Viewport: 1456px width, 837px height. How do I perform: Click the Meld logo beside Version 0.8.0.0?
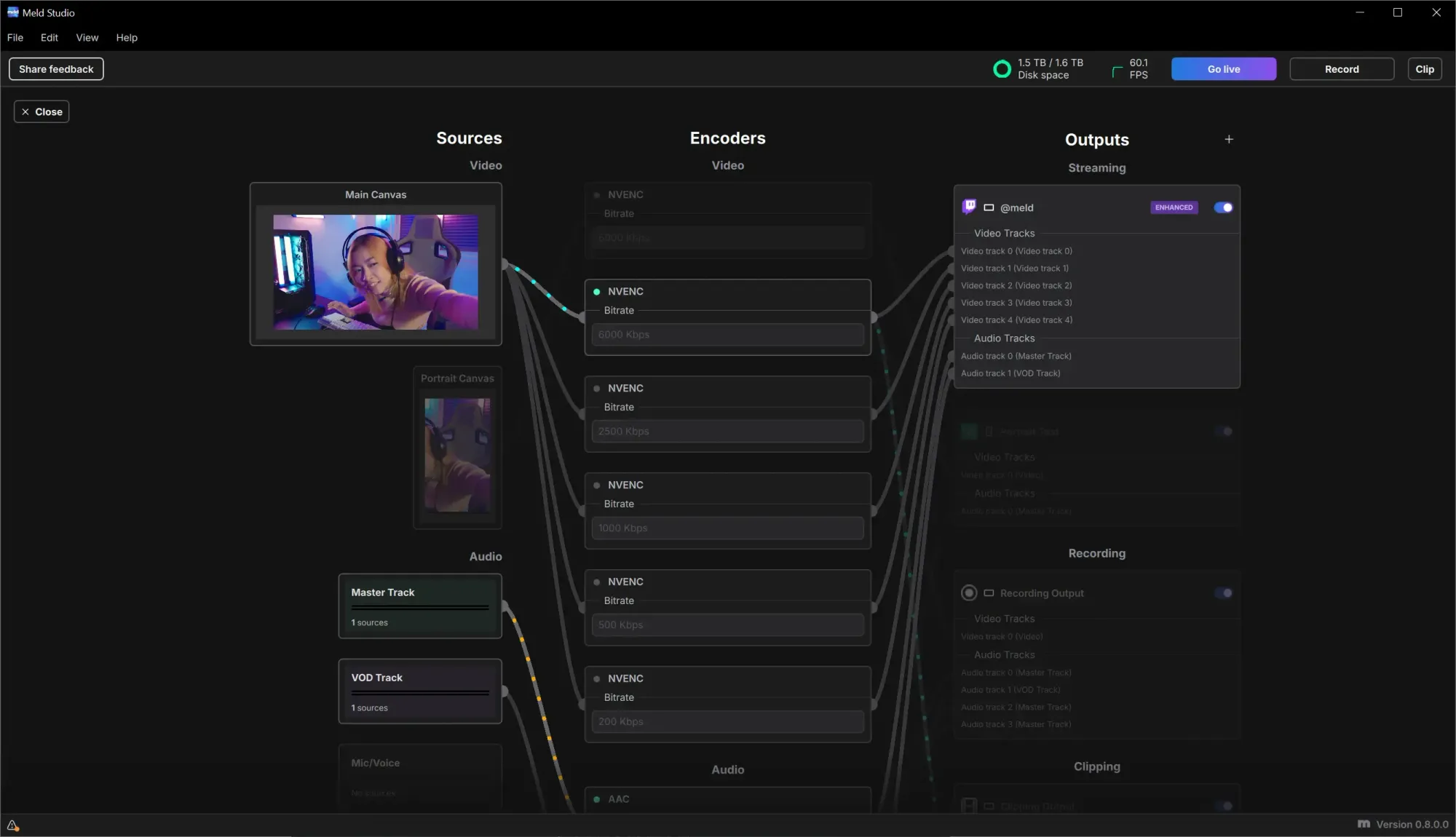pyautogui.click(x=1364, y=824)
